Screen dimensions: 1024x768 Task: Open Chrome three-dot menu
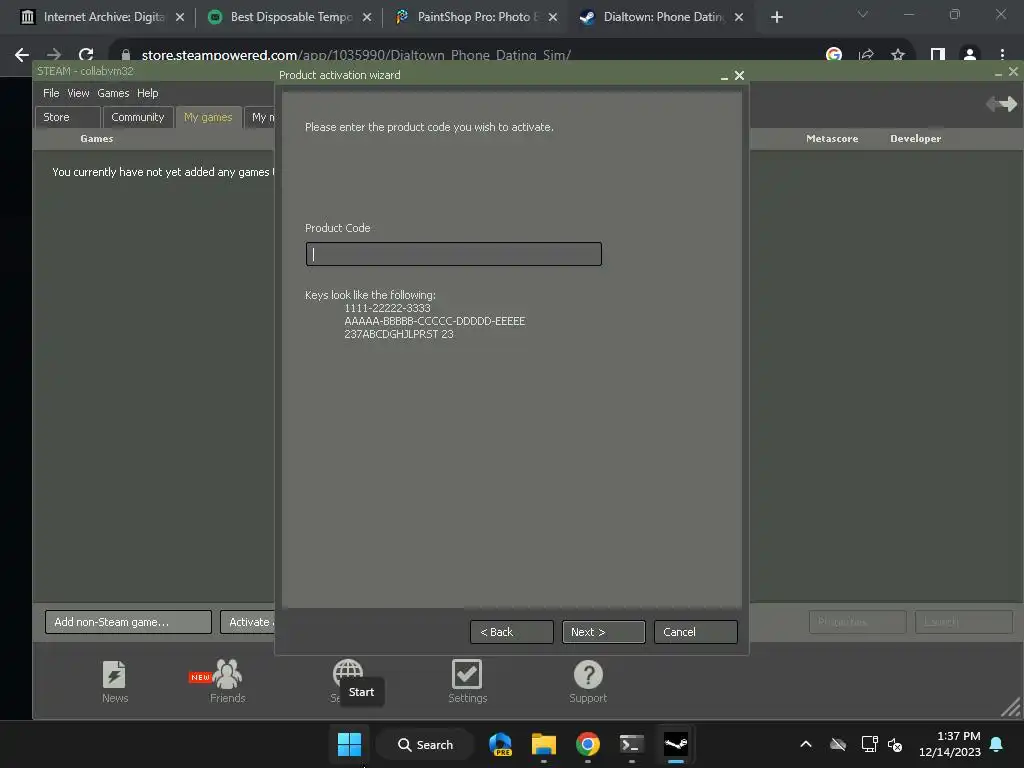pyautogui.click(x=1002, y=55)
